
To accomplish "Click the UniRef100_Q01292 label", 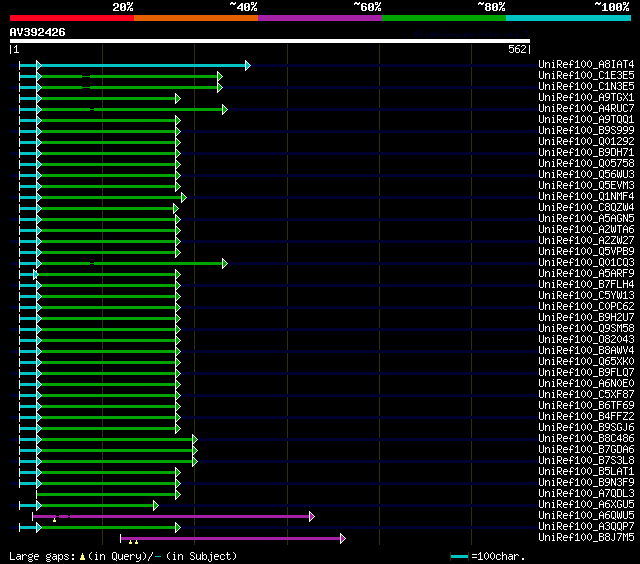I will click(x=586, y=142).
